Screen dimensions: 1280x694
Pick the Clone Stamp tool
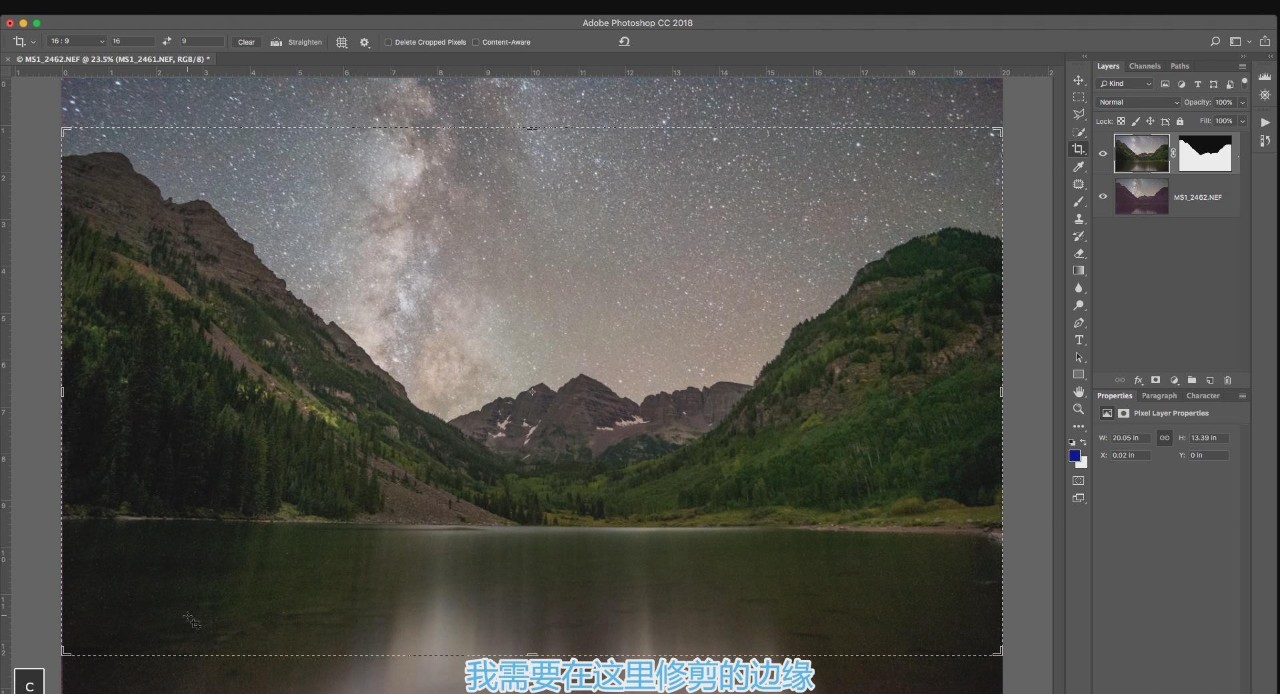[1078, 219]
